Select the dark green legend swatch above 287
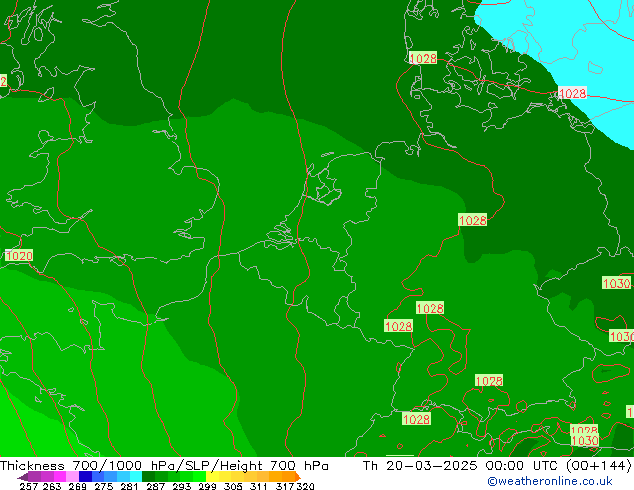The height and width of the screenshot is (490, 634). point(148,476)
